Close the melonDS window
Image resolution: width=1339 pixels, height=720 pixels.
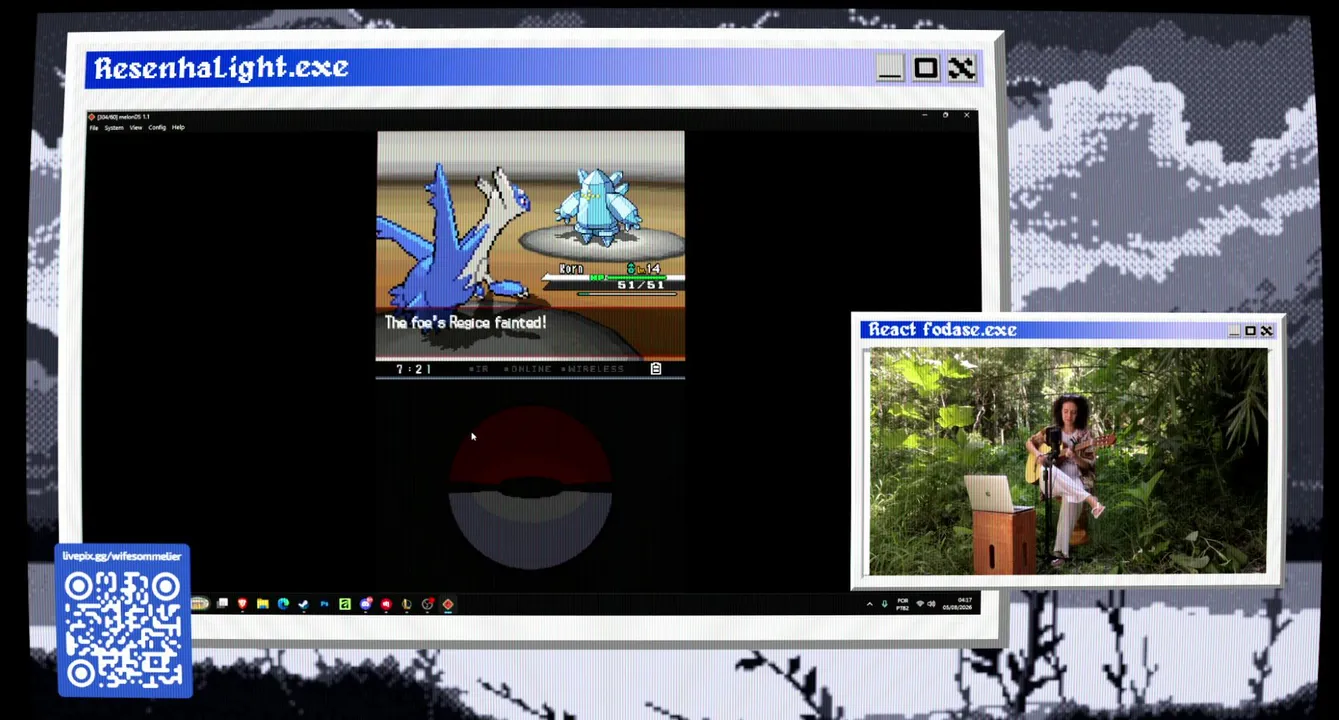coord(967,115)
